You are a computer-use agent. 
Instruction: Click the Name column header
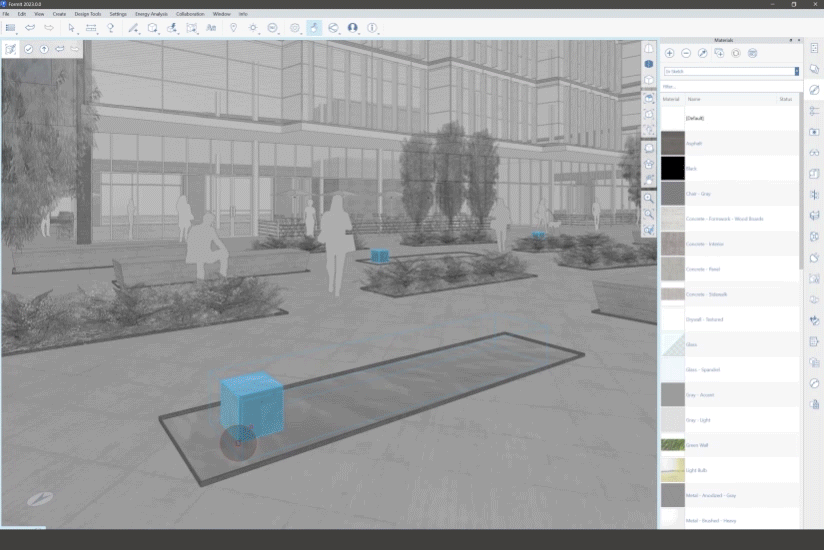pyautogui.click(x=694, y=99)
